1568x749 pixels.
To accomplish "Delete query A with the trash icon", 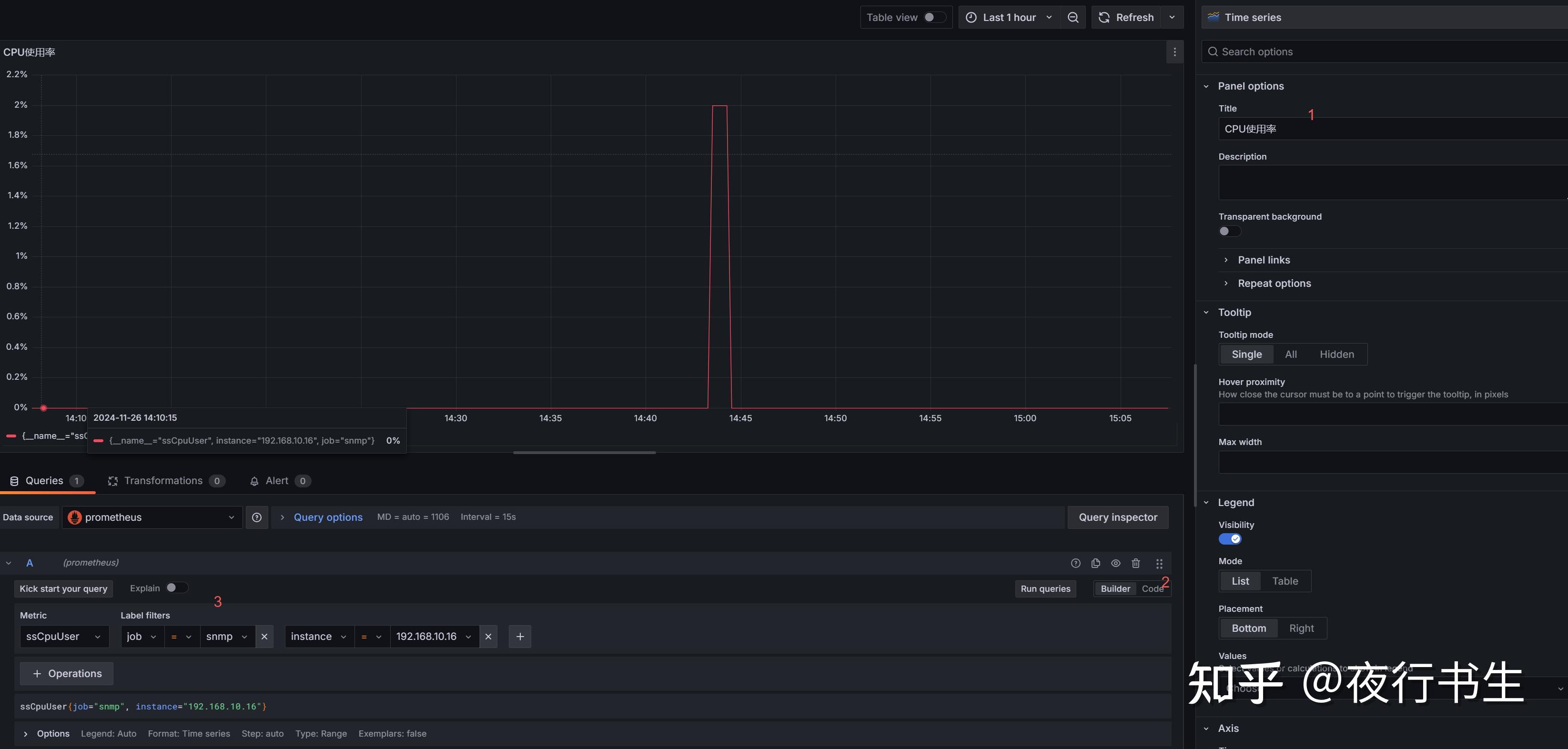I will coord(1136,564).
